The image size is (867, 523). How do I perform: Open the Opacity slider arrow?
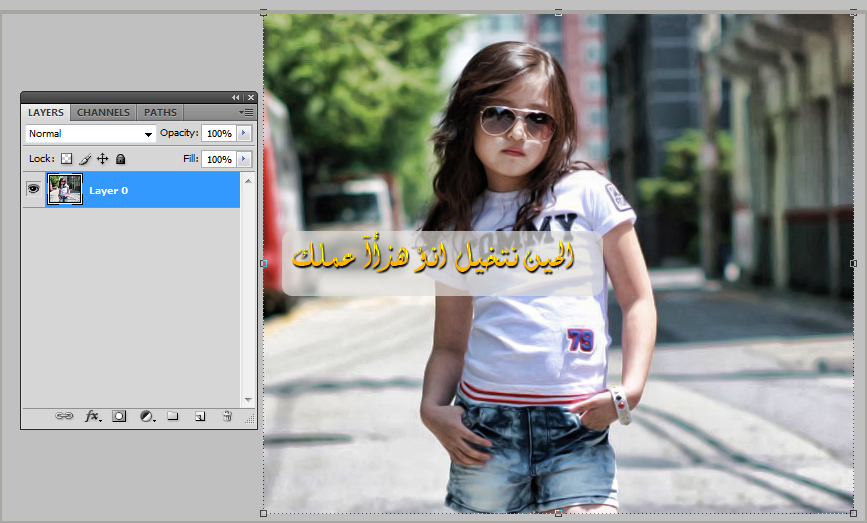click(244, 133)
